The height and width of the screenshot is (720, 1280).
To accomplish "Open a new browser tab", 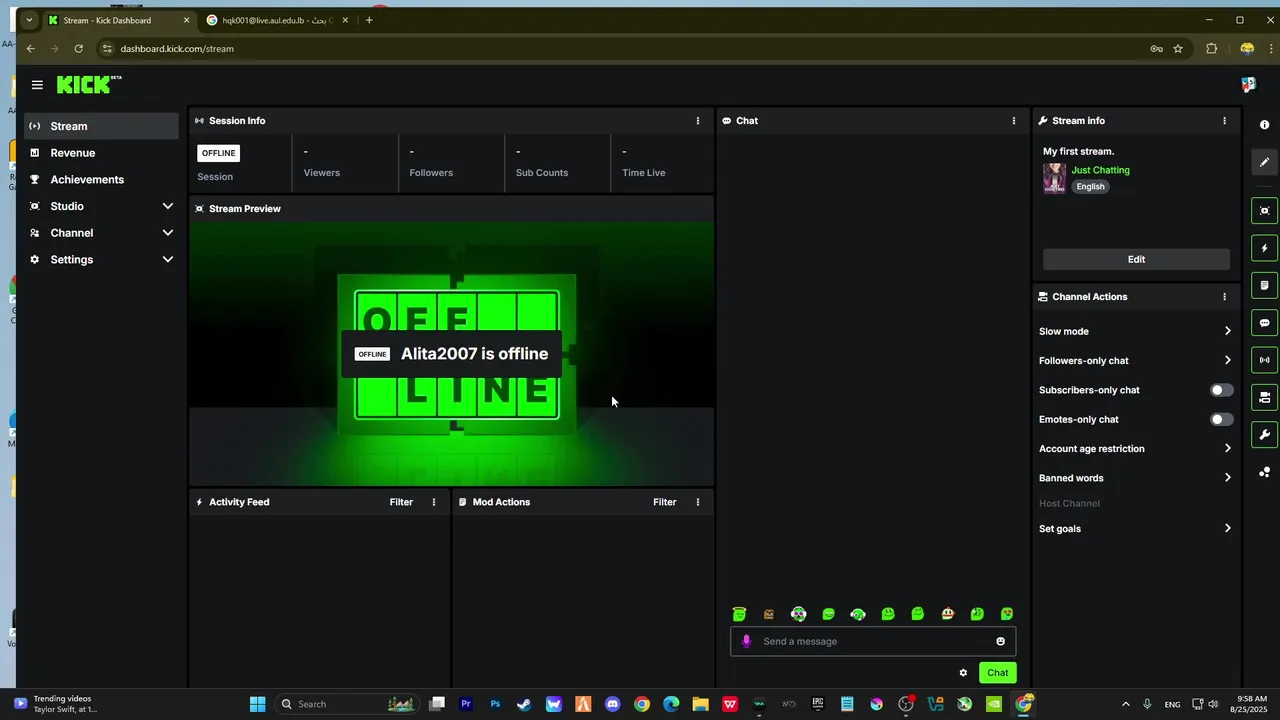I will pos(369,20).
